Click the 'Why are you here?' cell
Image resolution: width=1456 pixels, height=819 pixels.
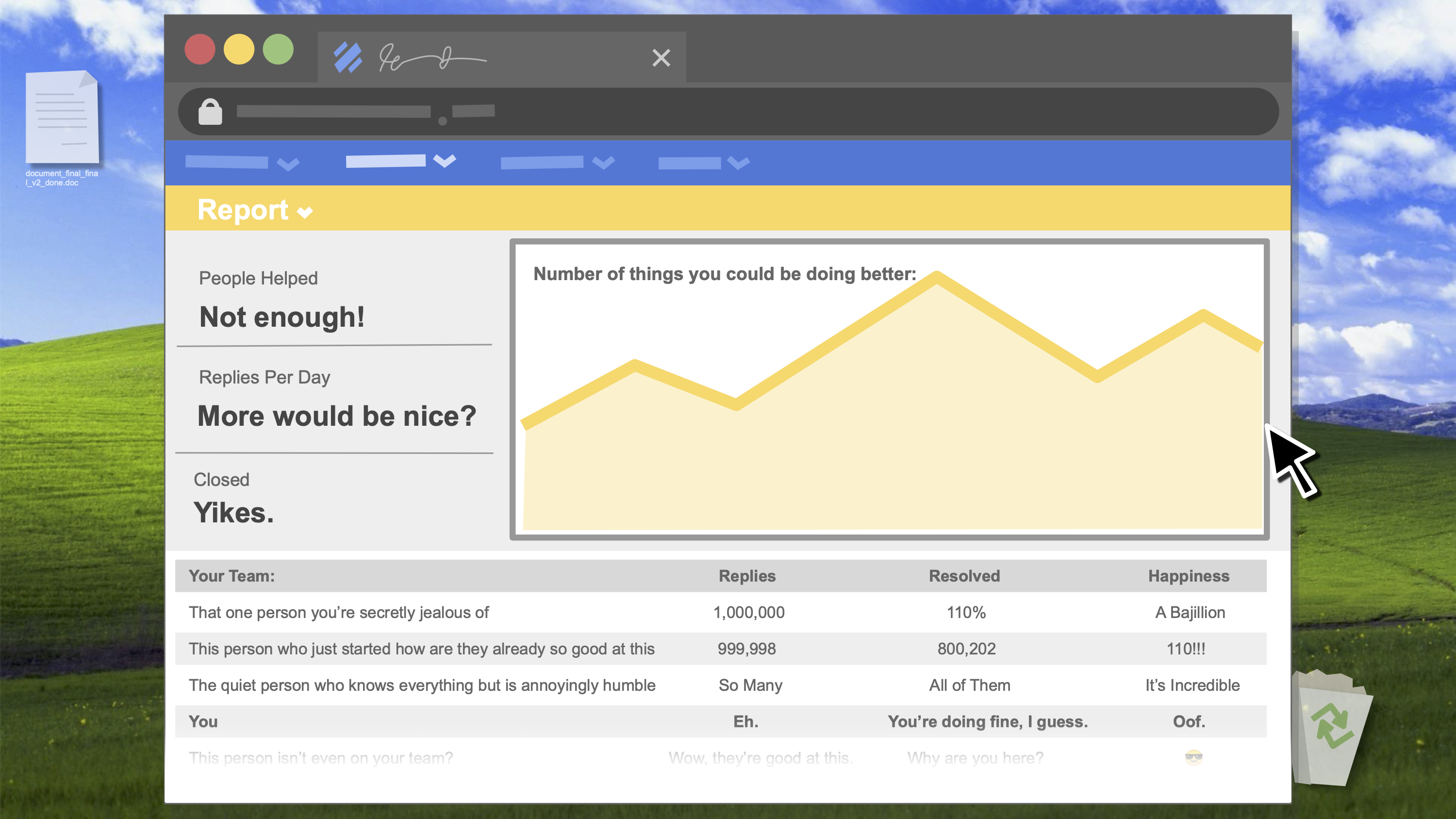pyautogui.click(x=976, y=758)
